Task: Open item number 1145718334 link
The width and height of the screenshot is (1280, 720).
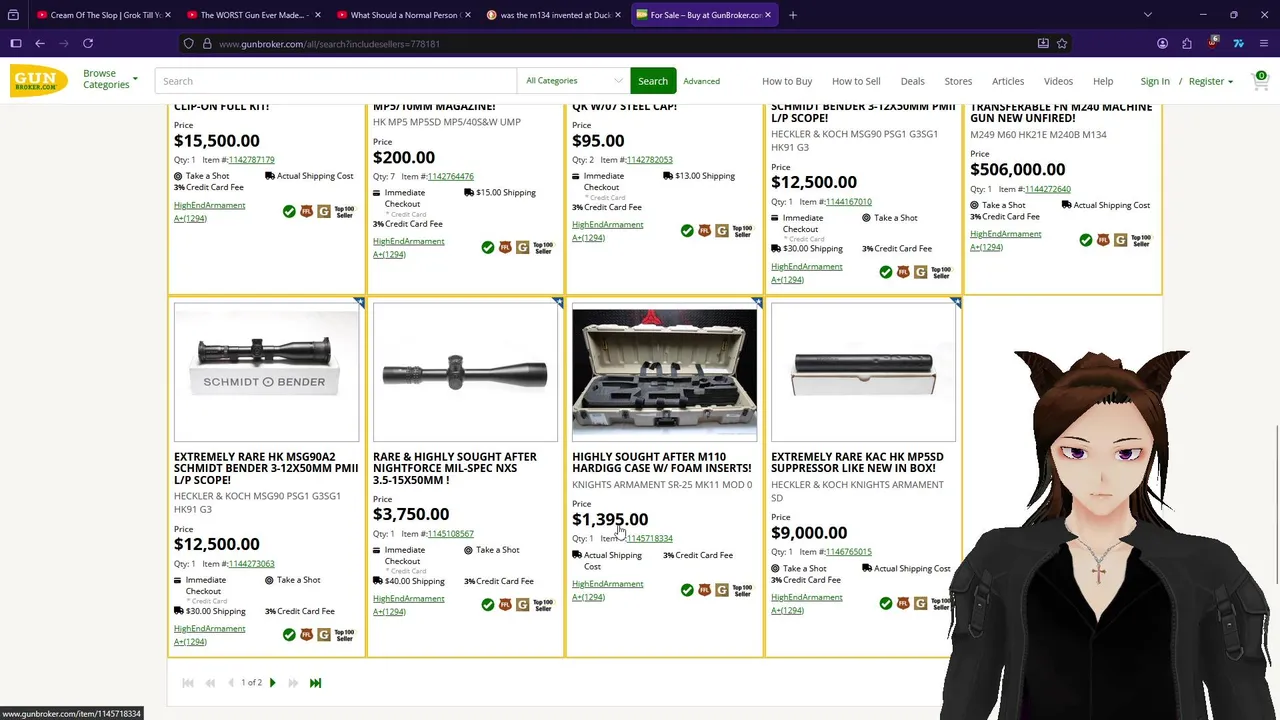Action: 649,538
